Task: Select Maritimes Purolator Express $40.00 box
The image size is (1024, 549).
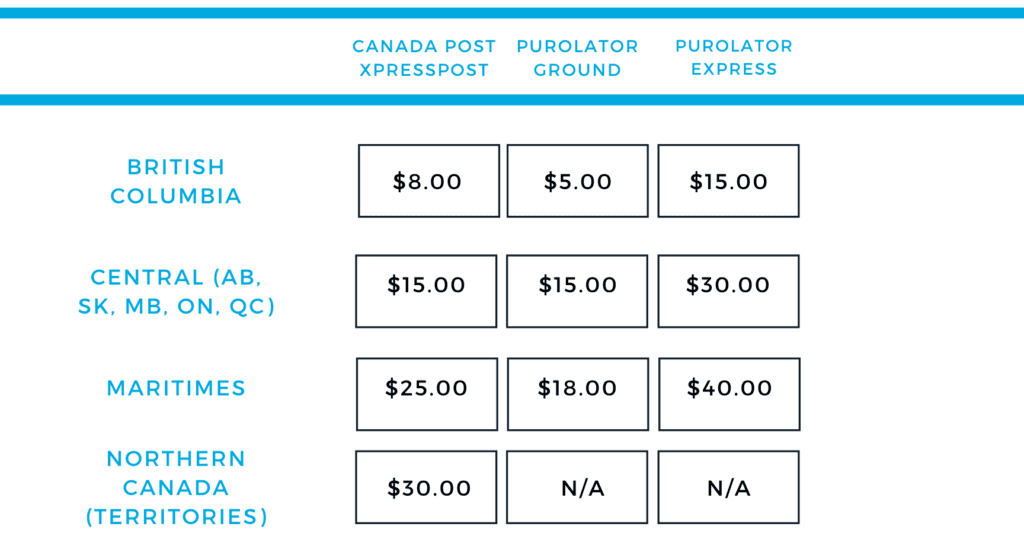Action: coord(729,394)
